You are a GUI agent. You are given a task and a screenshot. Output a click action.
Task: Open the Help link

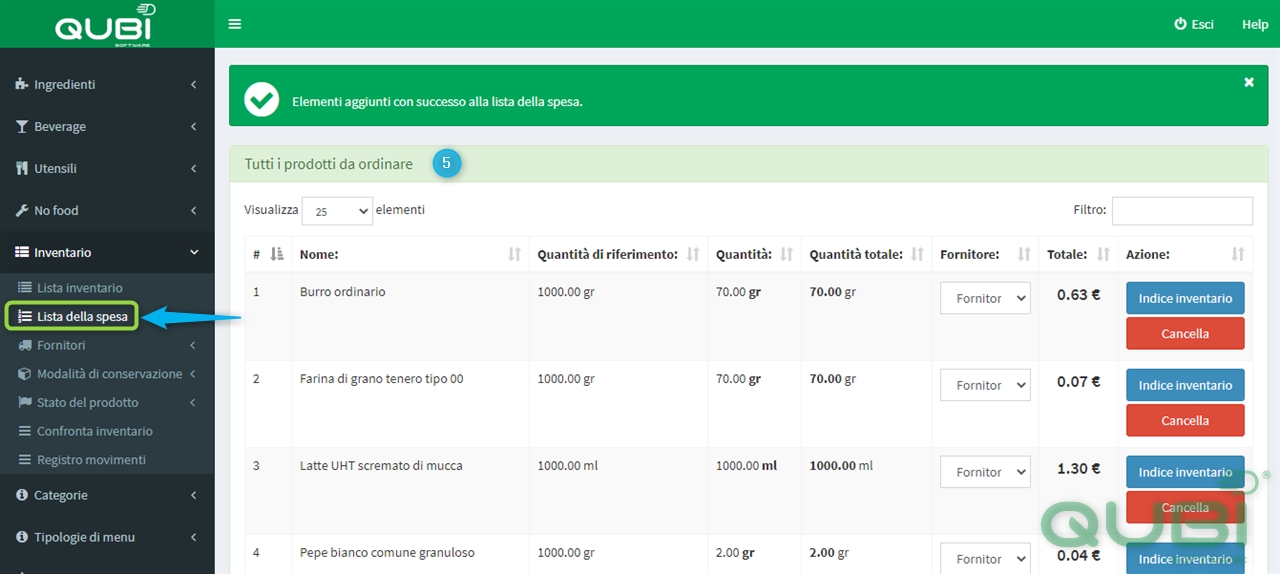[x=1255, y=24]
